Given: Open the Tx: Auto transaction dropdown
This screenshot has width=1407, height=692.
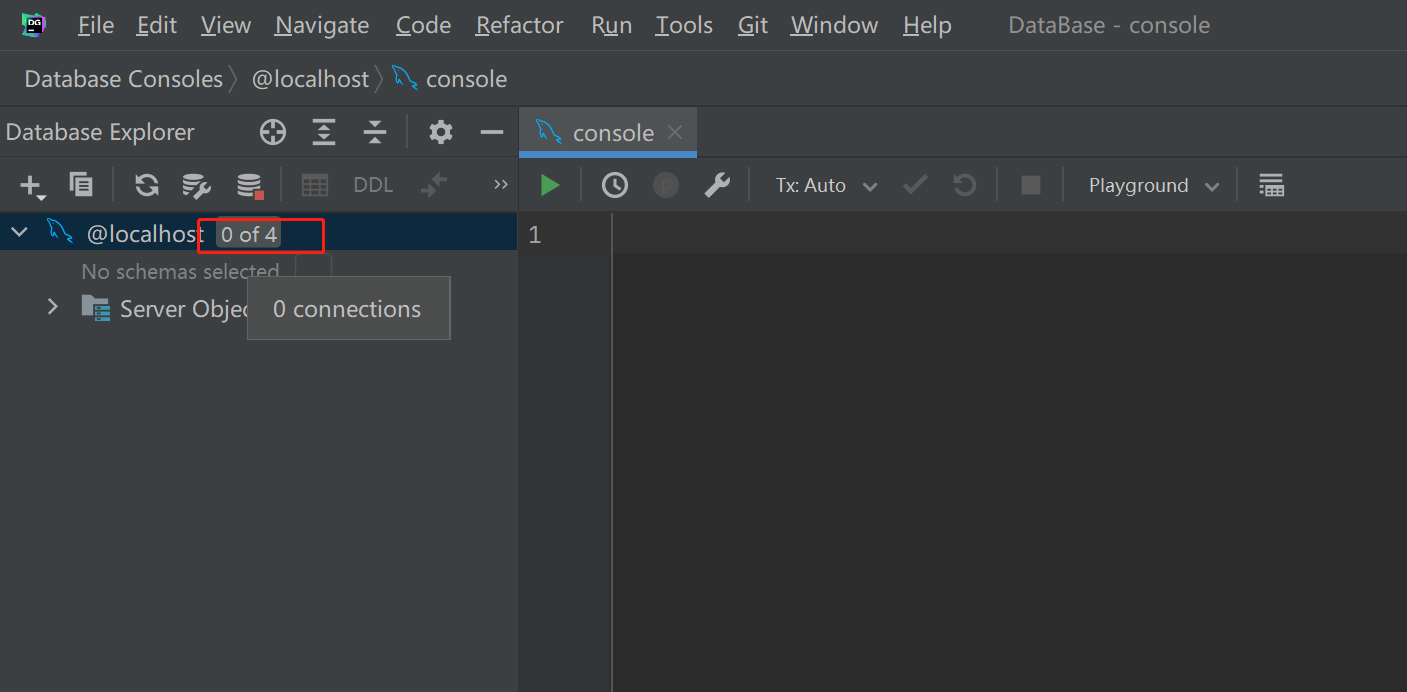Looking at the screenshot, I should coord(826,186).
